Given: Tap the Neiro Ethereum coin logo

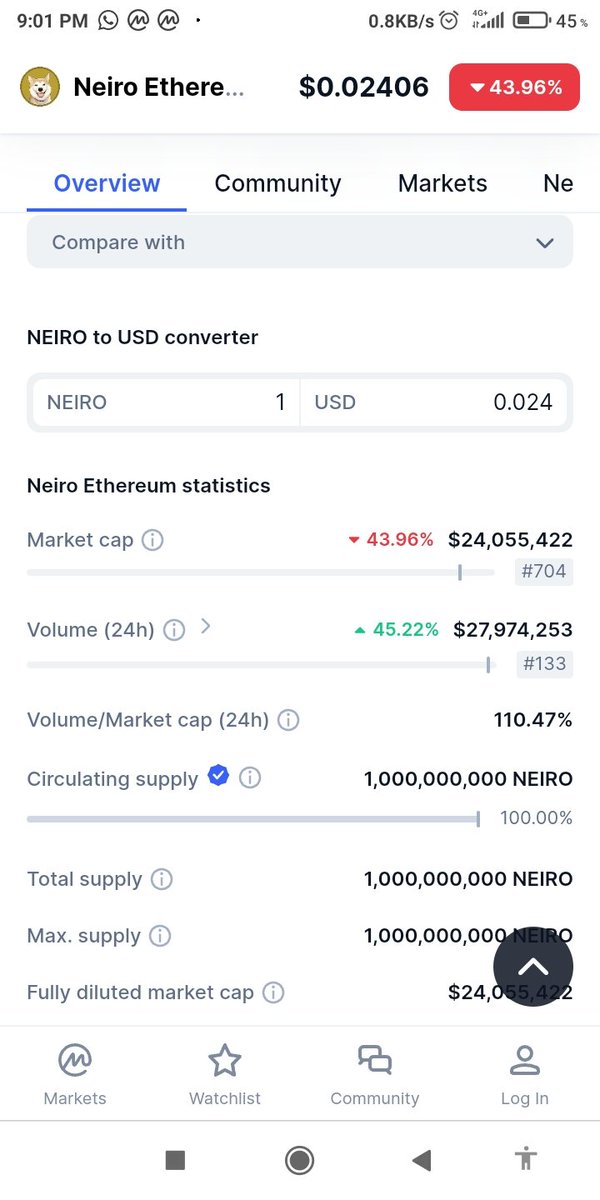Looking at the screenshot, I should tap(40, 87).
